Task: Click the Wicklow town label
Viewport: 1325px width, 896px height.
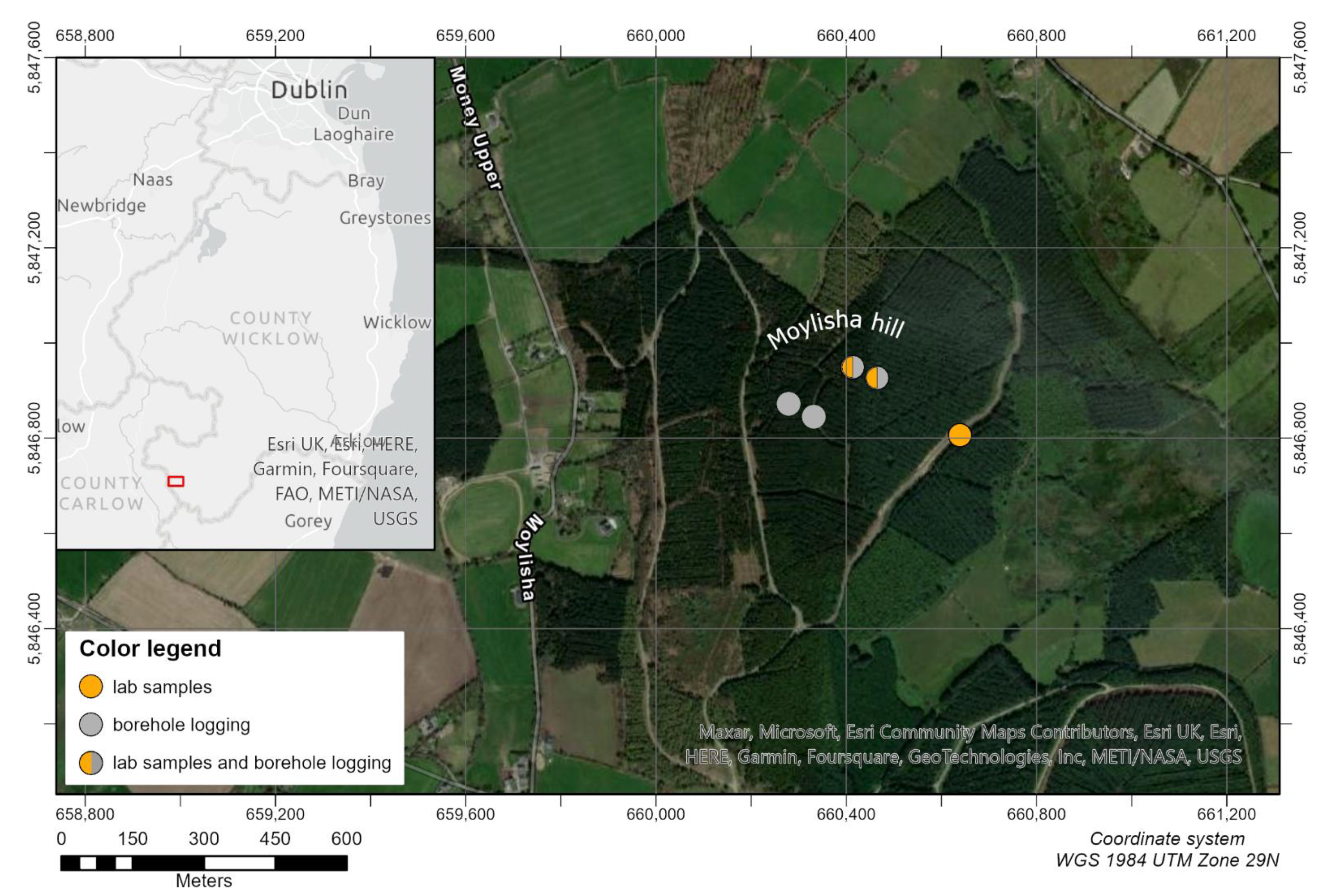Action: point(397,322)
